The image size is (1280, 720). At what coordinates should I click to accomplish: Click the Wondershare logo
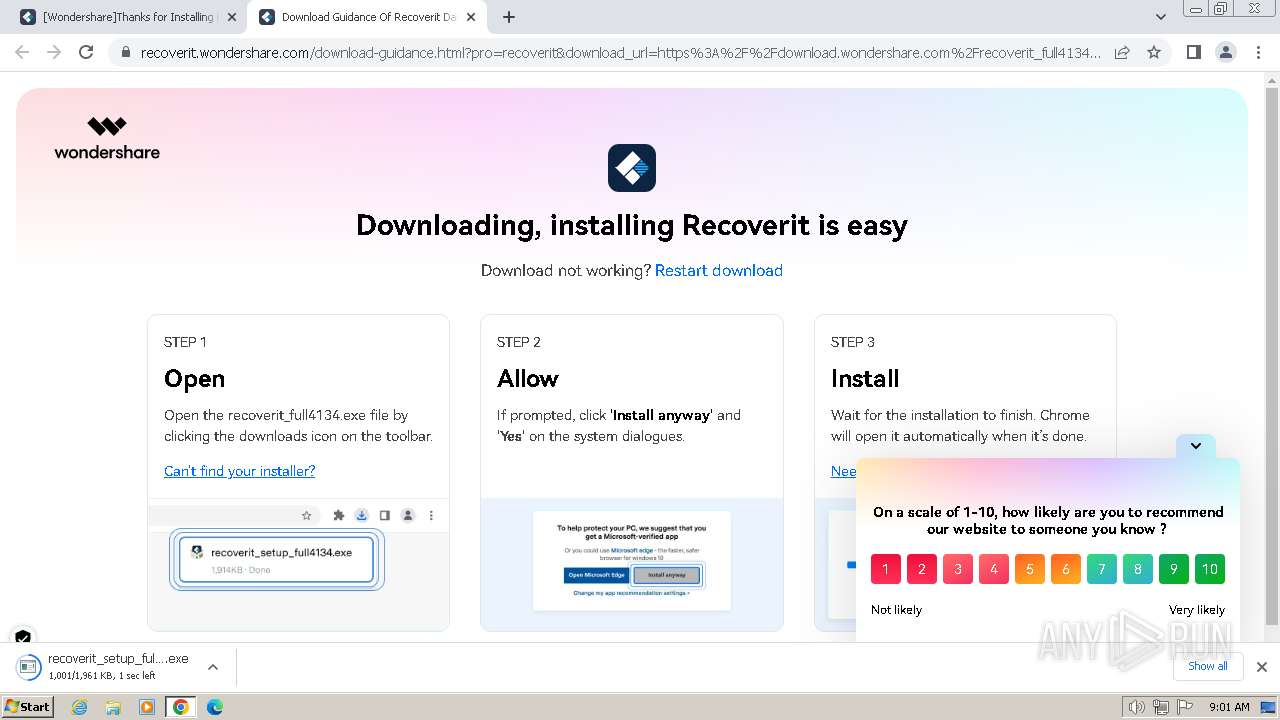pyautogui.click(x=107, y=138)
